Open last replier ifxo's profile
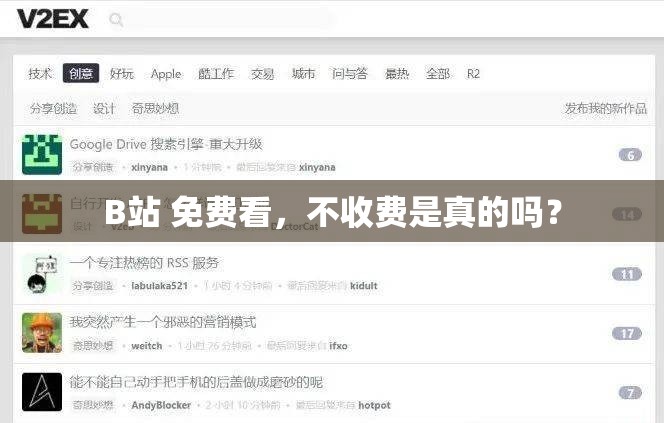The image size is (664, 423). [338, 346]
